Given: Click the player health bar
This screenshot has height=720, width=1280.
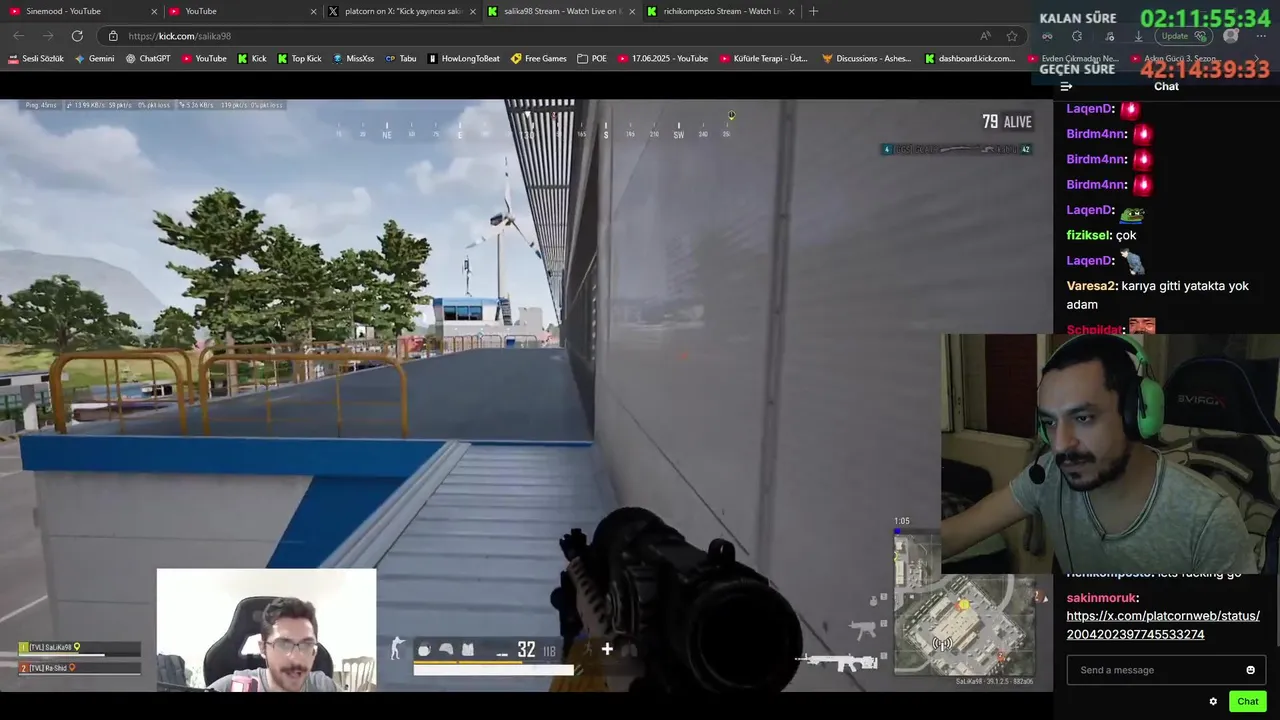Looking at the screenshot, I should pos(494,670).
